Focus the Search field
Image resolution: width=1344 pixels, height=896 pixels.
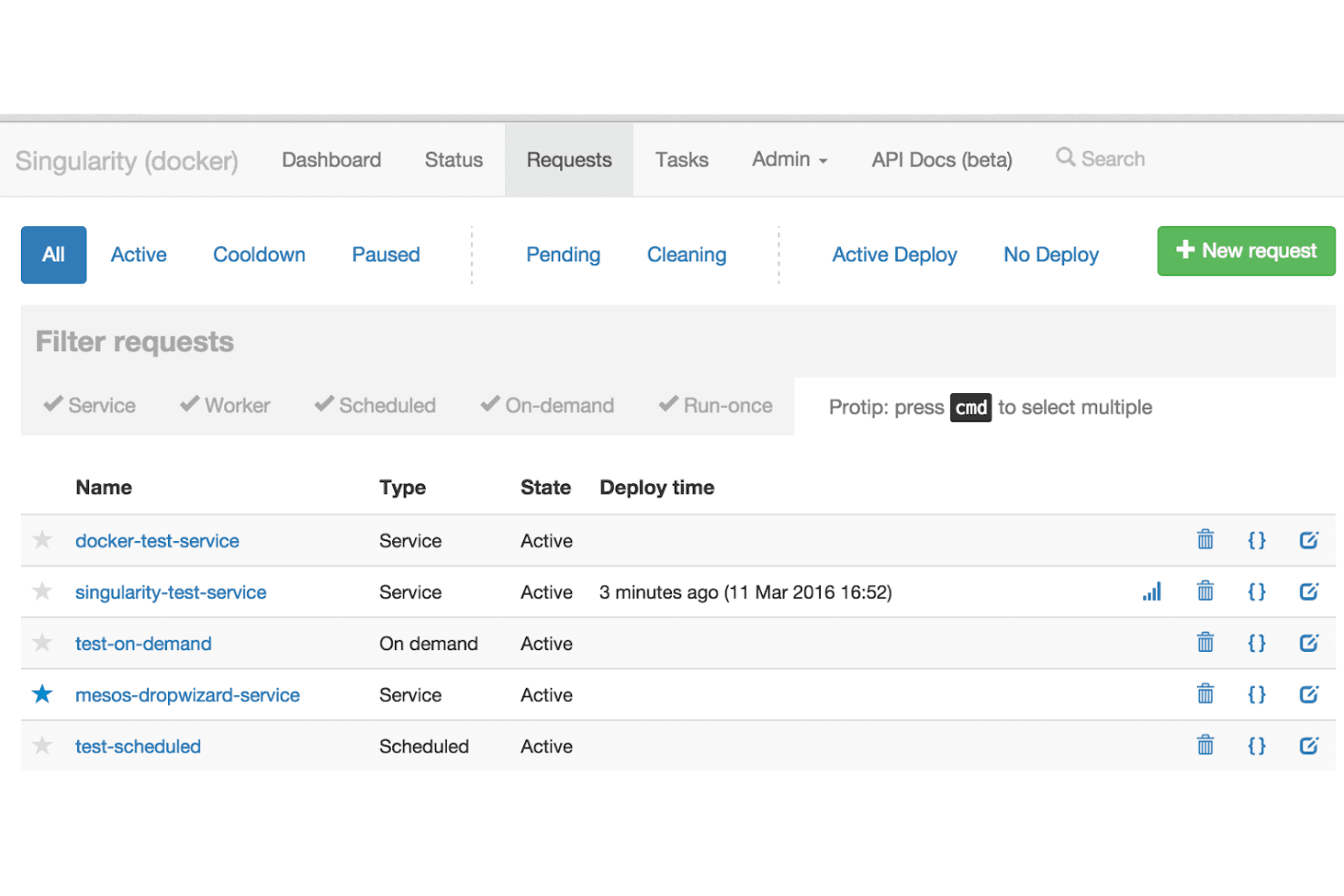click(x=1112, y=159)
